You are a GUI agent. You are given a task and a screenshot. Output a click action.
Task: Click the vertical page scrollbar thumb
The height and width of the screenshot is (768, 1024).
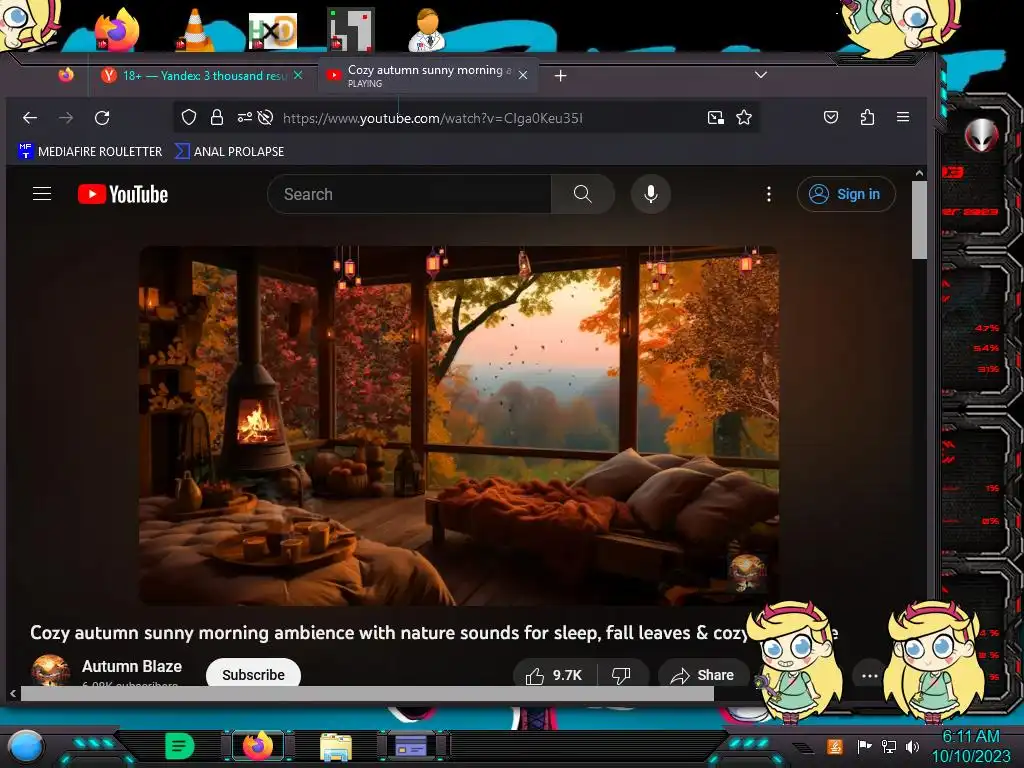[x=920, y=219]
